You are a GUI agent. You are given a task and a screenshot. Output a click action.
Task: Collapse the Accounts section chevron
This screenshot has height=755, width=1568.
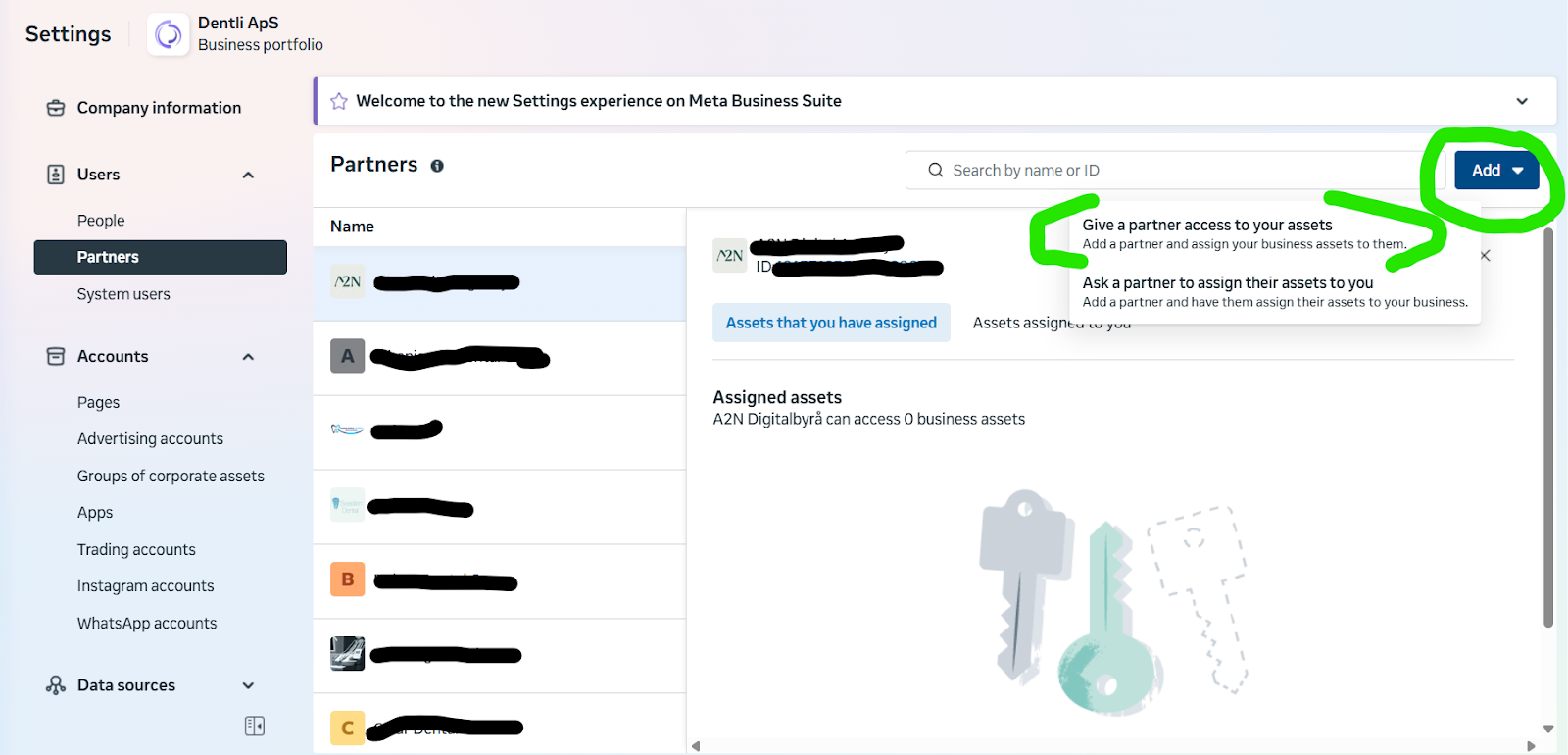[248, 357]
